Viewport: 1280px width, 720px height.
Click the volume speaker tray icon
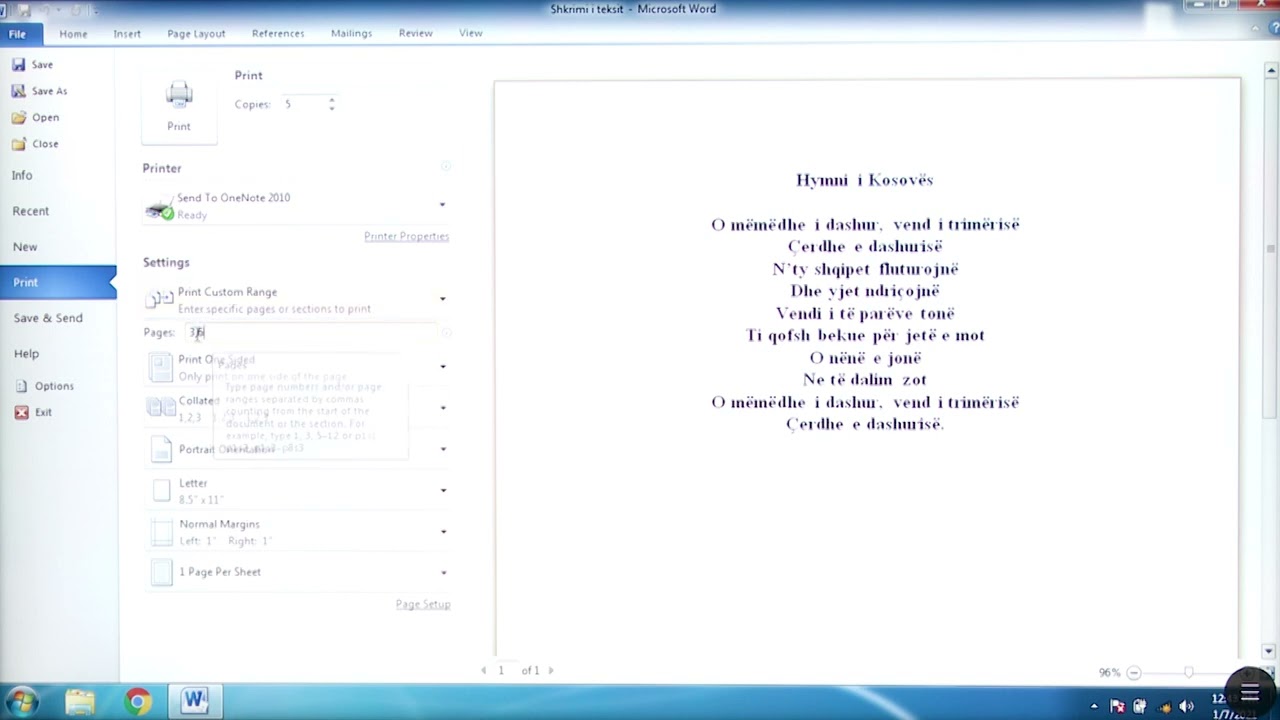(x=1186, y=706)
